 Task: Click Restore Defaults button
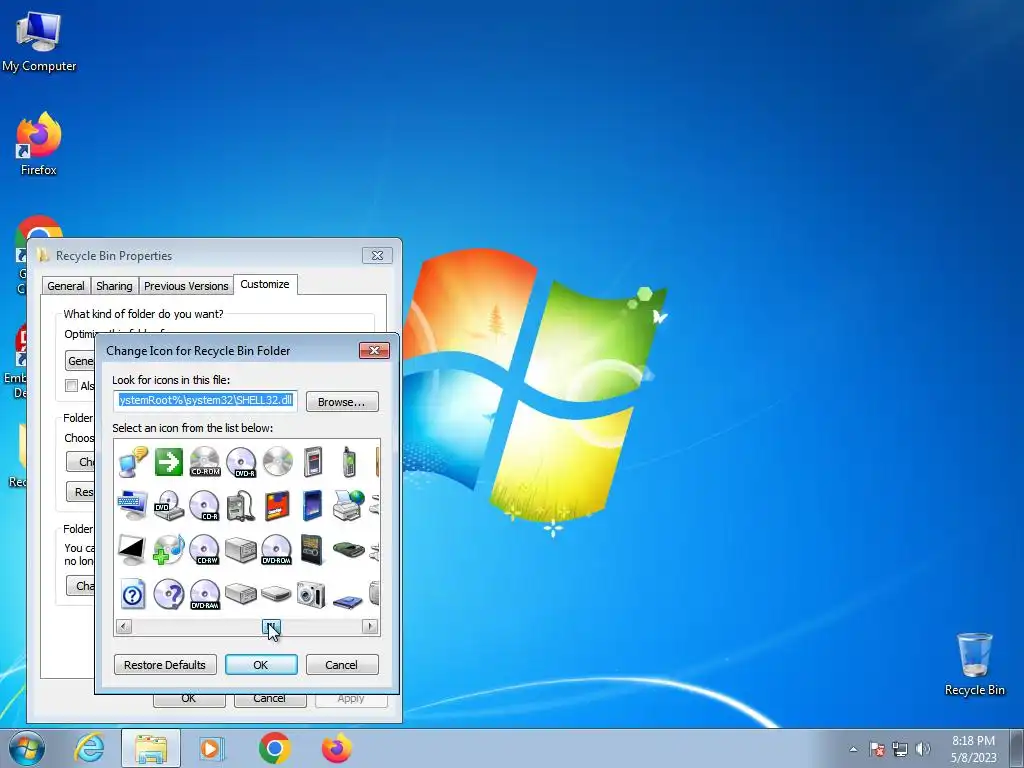point(165,665)
